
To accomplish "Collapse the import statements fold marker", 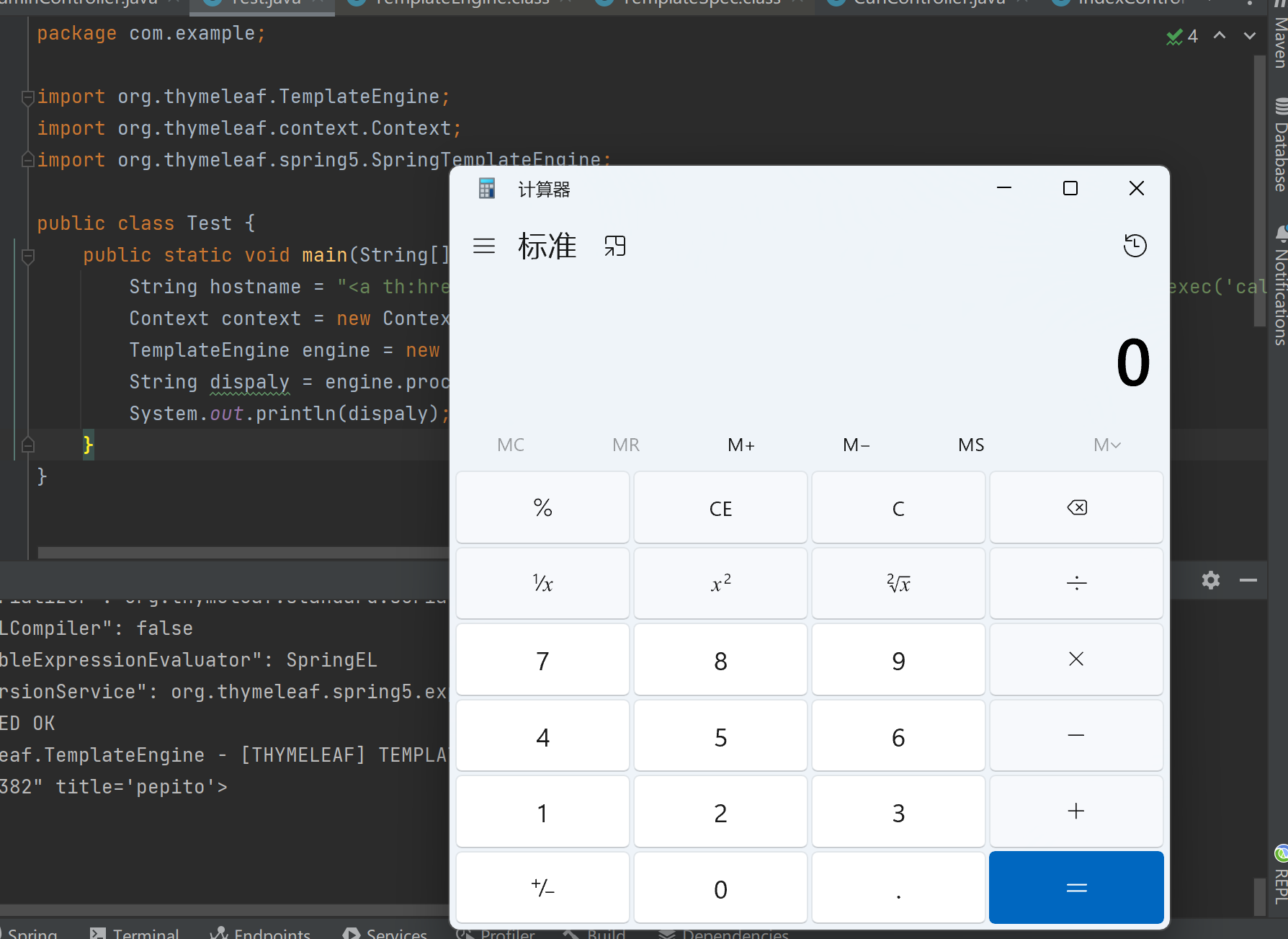I will click(x=28, y=97).
